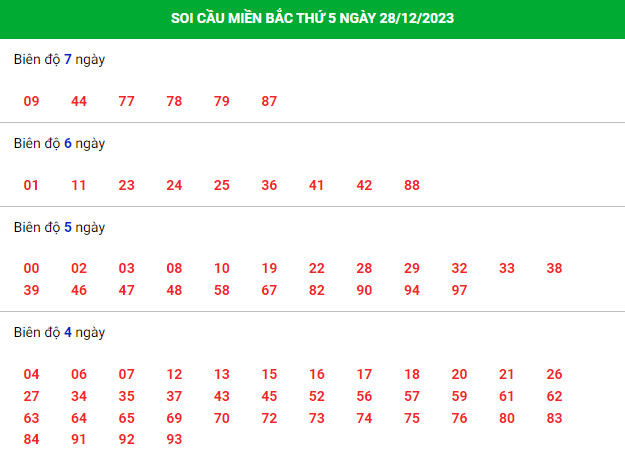
Task: Click number 88 under Biên độ 6 ngày
Action: coord(412,185)
